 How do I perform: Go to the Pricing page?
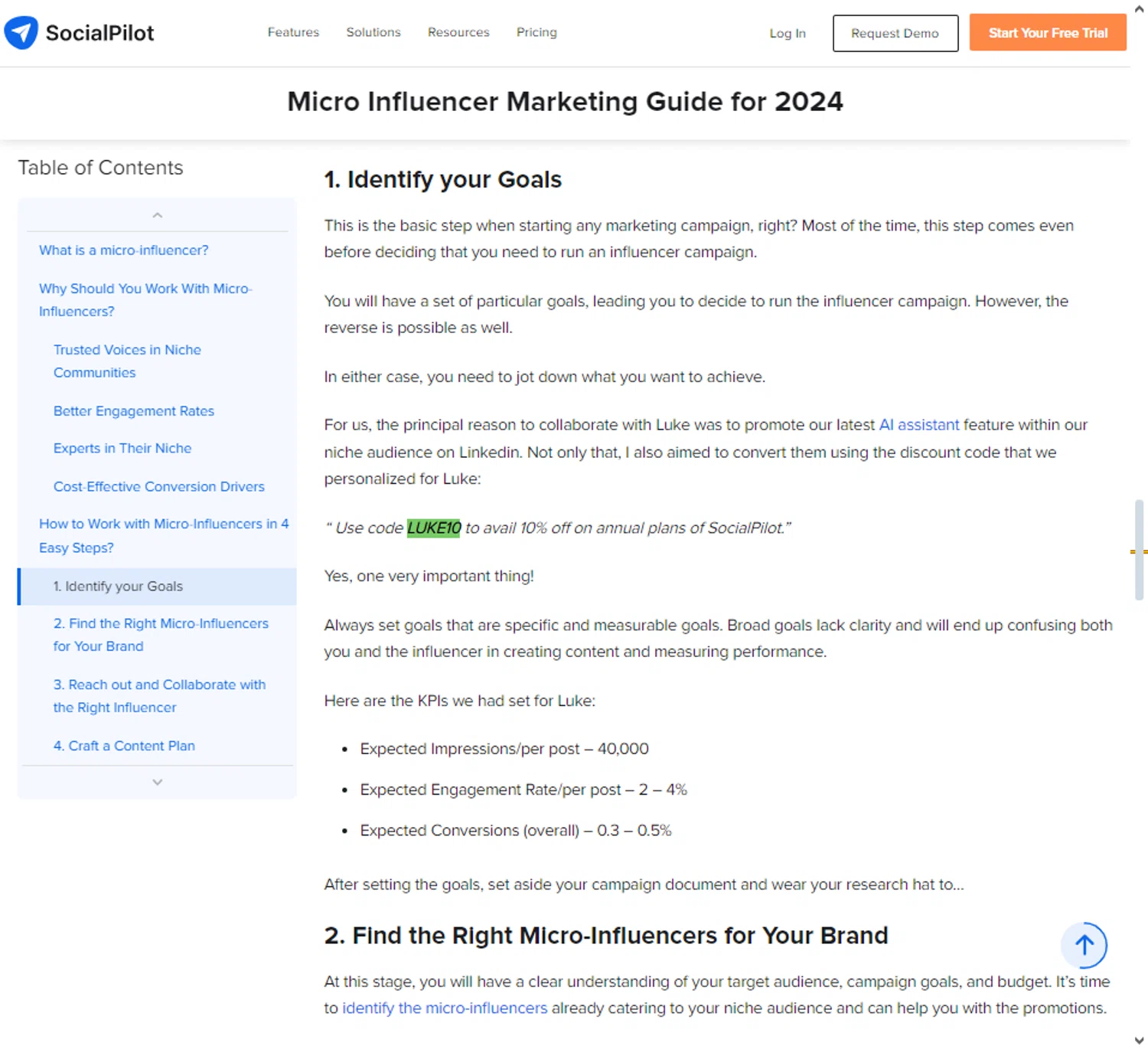tap(536, 32)
